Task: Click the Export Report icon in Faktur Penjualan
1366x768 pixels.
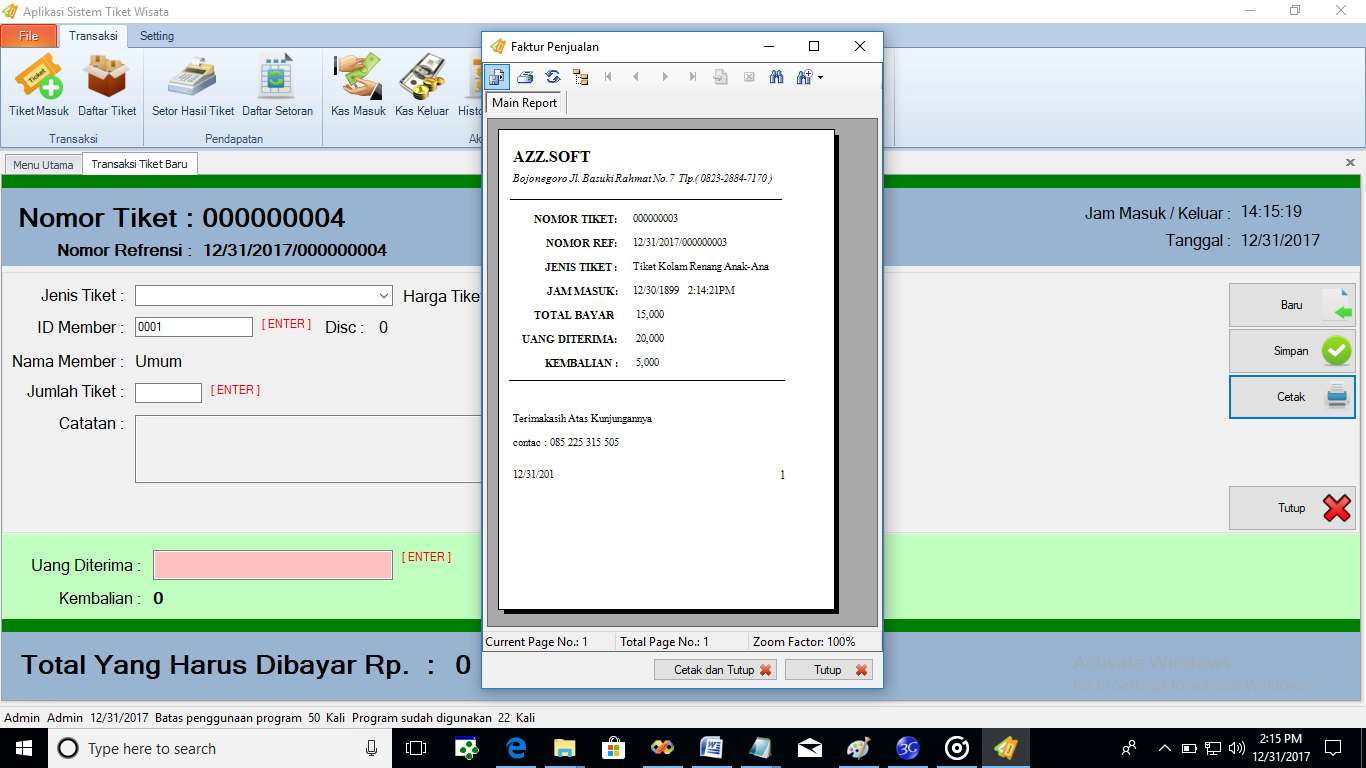Action: [x=497, y=77]
